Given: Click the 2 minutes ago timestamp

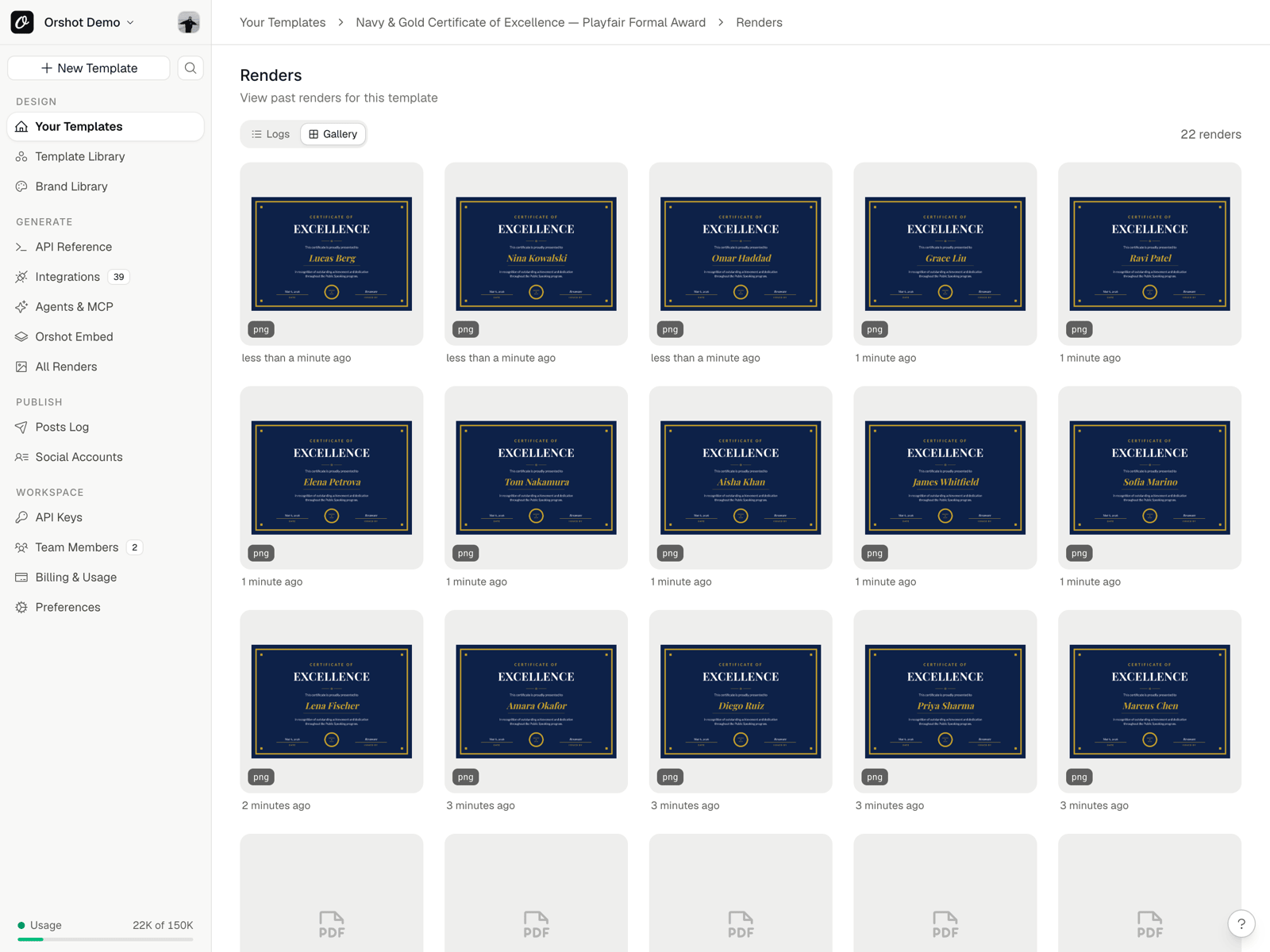Looking at the screenshot, I should click(276, 806).
